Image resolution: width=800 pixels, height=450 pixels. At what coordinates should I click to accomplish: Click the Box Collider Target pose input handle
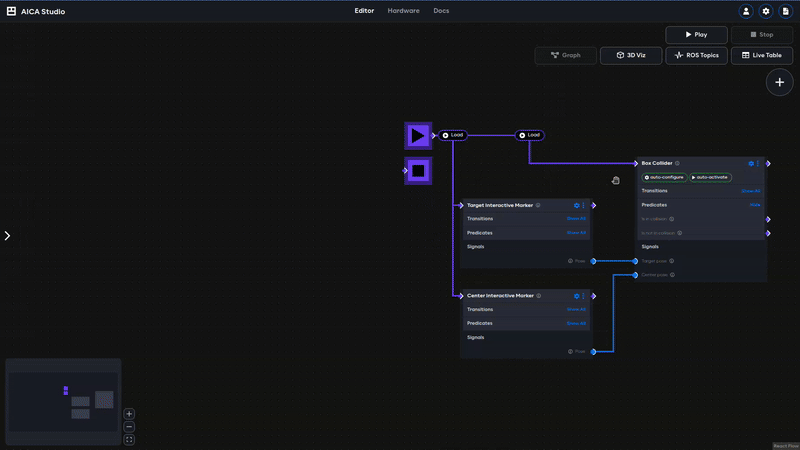[635, 261]
